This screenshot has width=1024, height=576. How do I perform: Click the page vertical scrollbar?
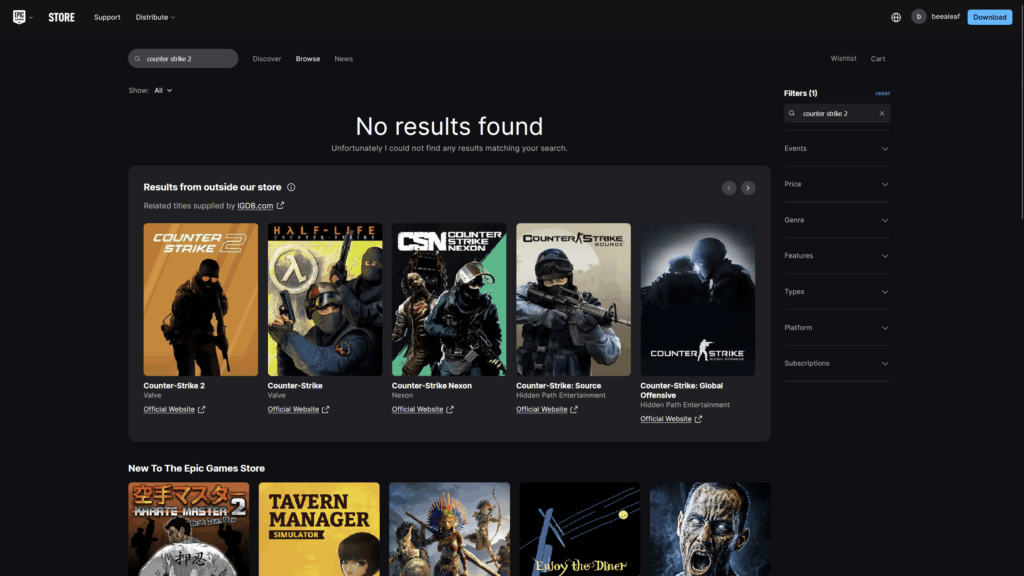point(1021,111)
